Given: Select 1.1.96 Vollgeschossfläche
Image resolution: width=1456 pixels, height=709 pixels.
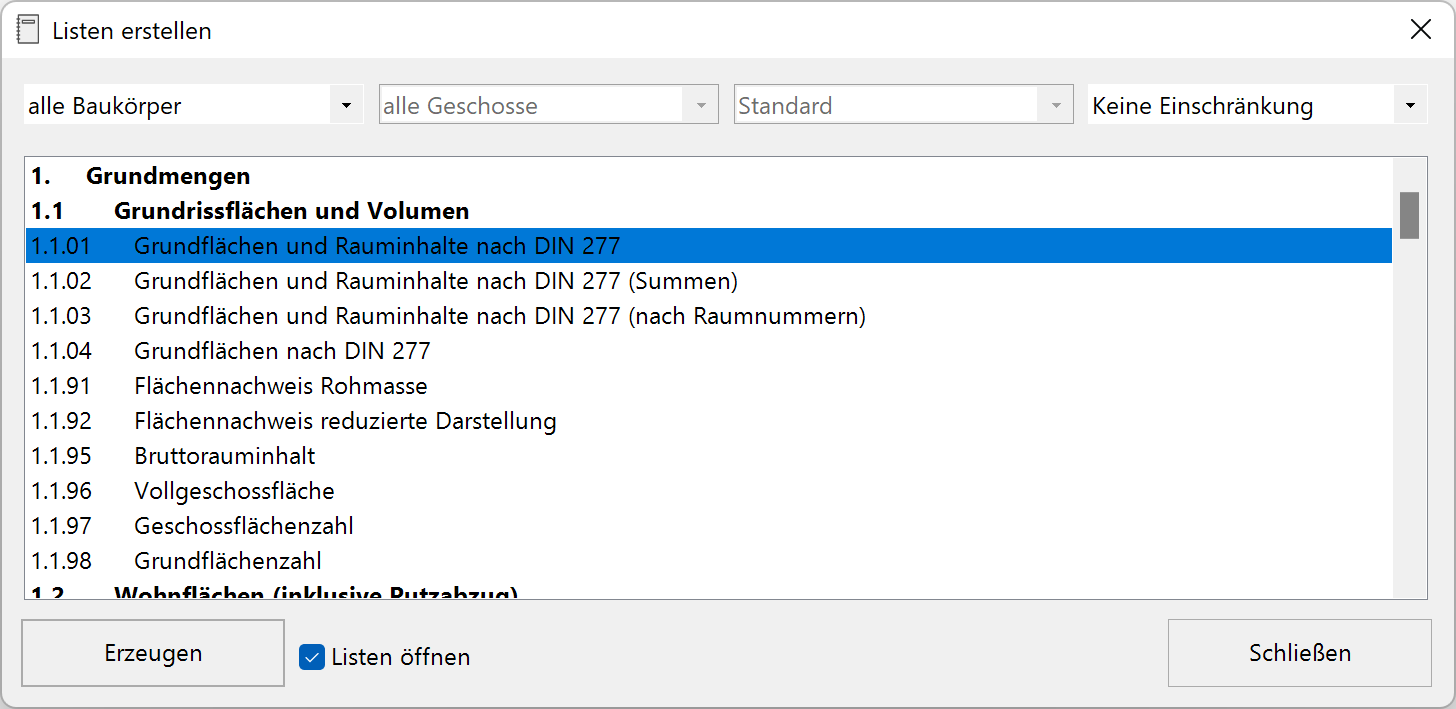Looking at the screenshot, I should [709, 491].
